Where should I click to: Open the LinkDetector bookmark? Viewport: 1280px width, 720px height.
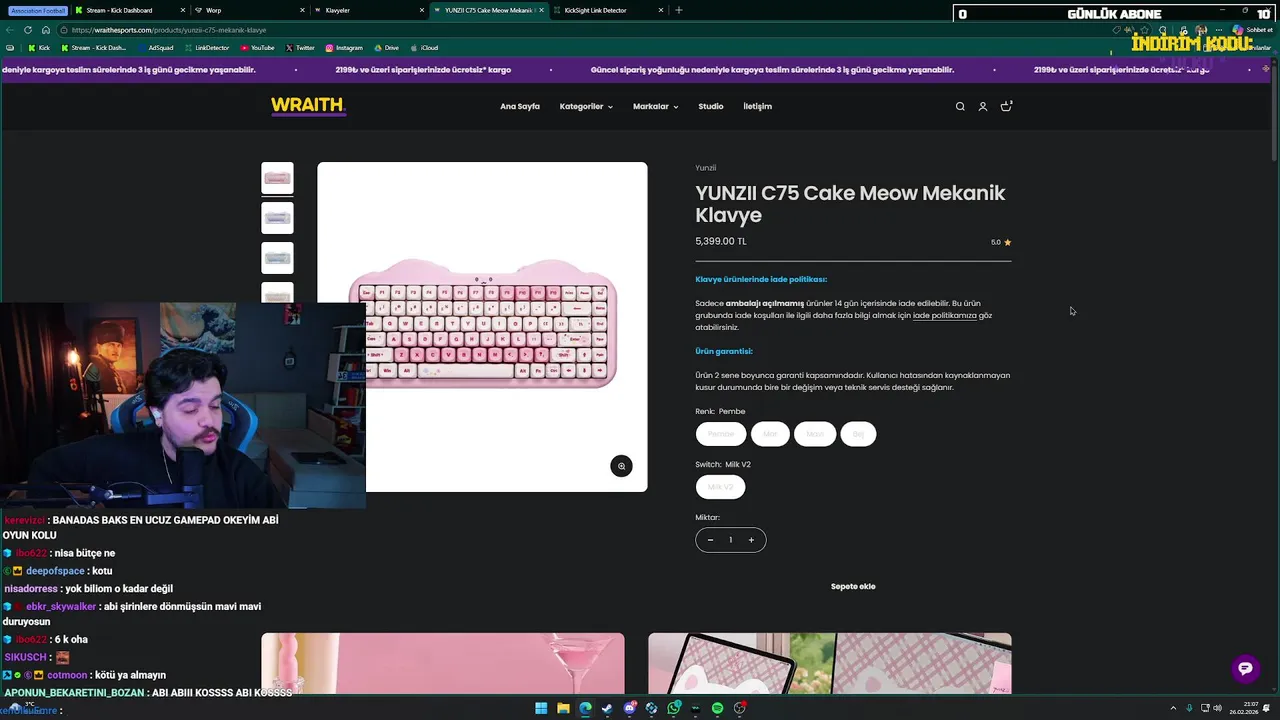pos(207,48)
